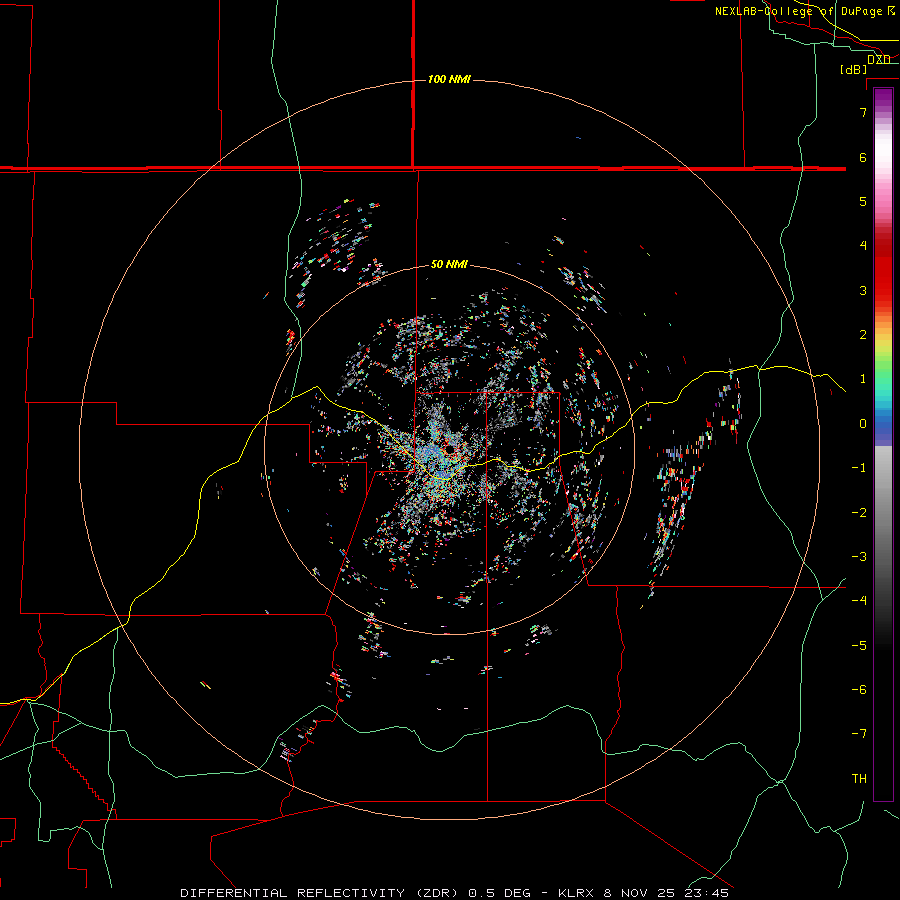The image size is (900, 900).
Task: Click the DZD product label above the scale
Action: tap(879, 59)
